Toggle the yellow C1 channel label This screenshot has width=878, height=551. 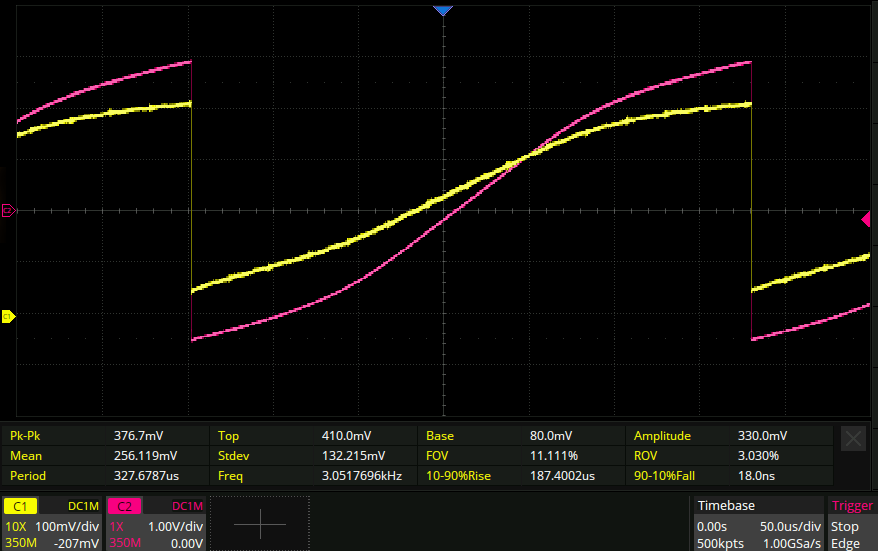(21, 507)
